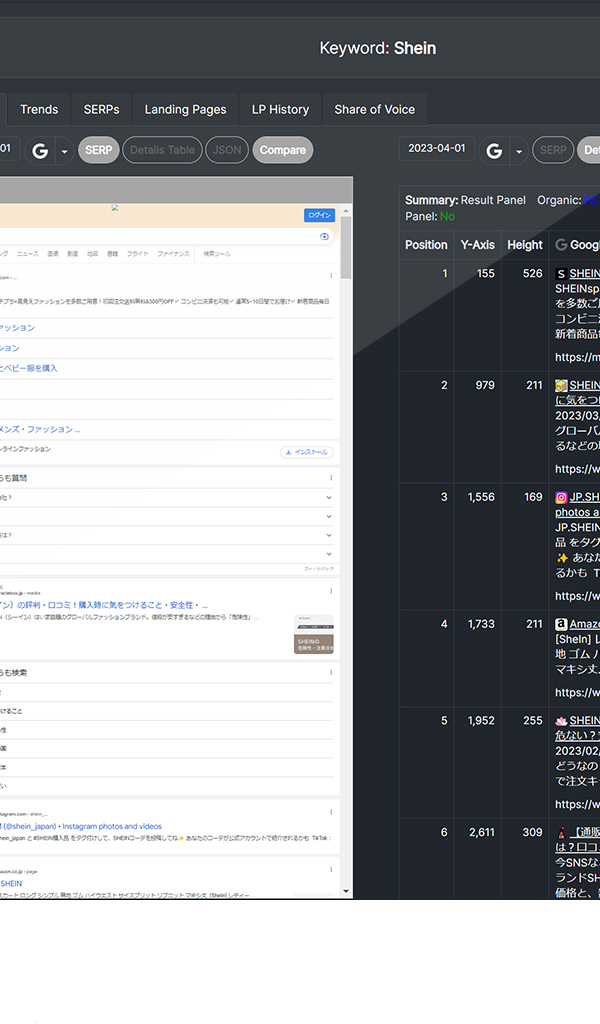
Task: Click the フィードバック feedback link
Action: [x=319, y=569]
